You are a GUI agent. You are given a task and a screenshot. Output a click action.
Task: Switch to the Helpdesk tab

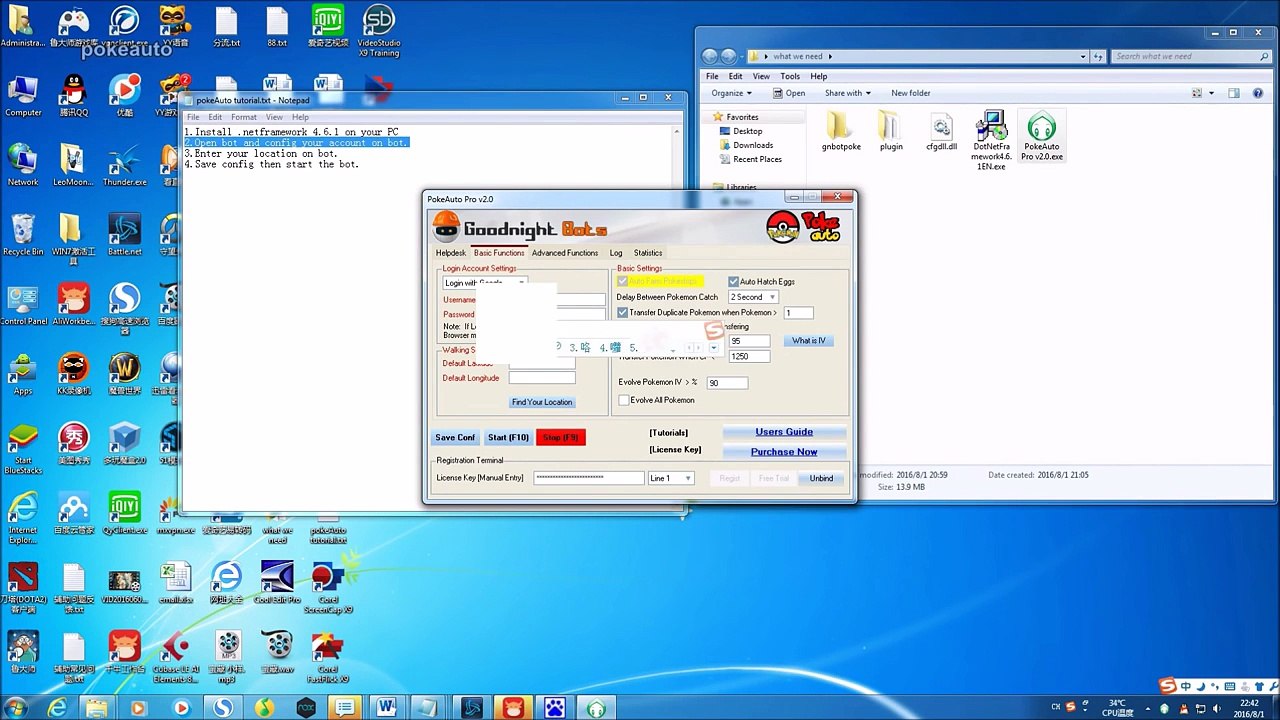451,253
